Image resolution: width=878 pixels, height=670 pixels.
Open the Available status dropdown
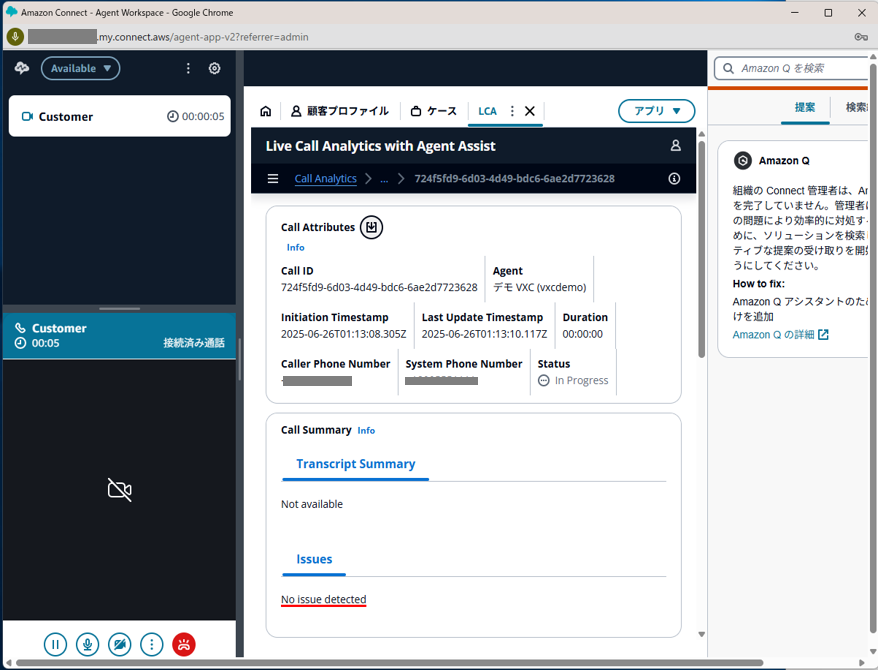point(80,68)
